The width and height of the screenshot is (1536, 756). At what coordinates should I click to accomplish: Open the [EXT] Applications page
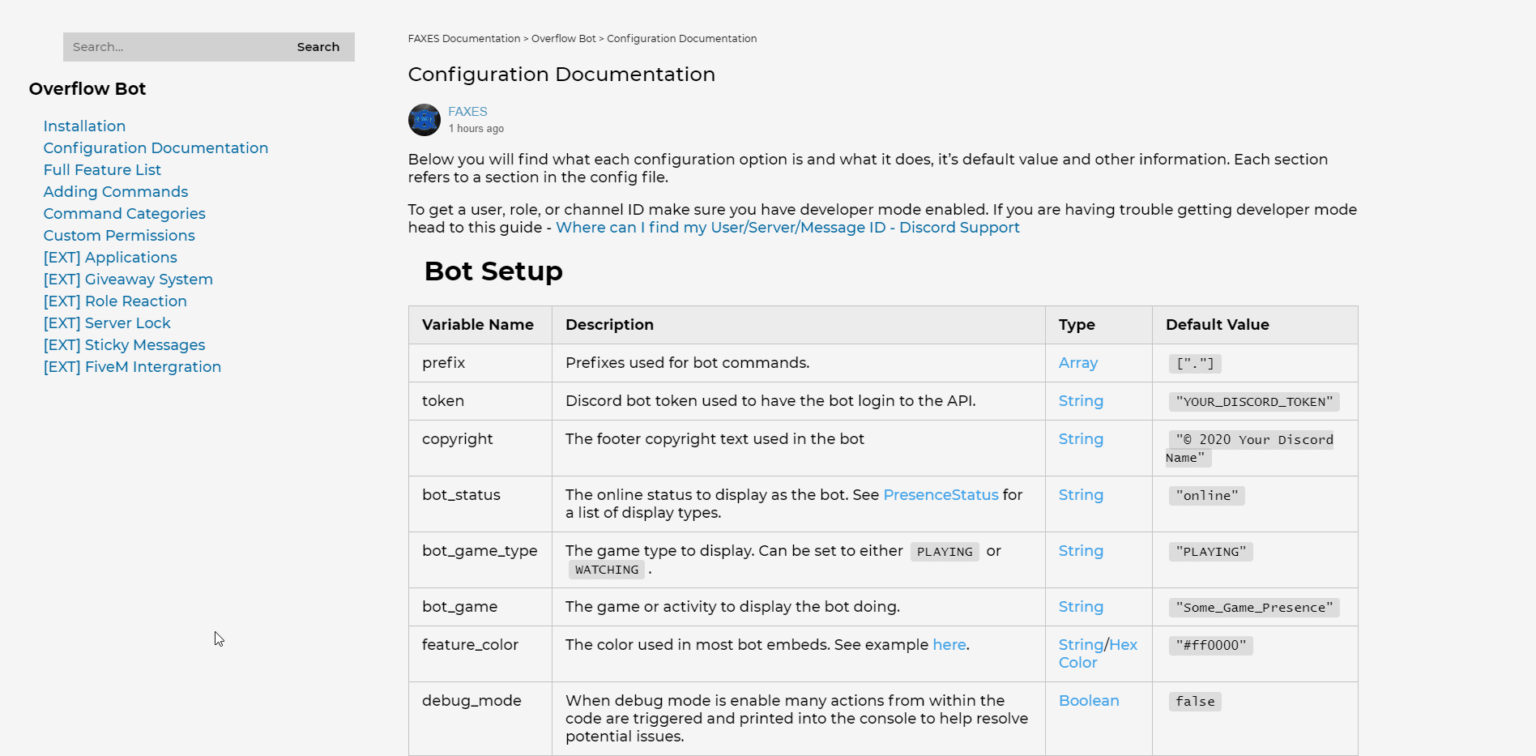110,257
